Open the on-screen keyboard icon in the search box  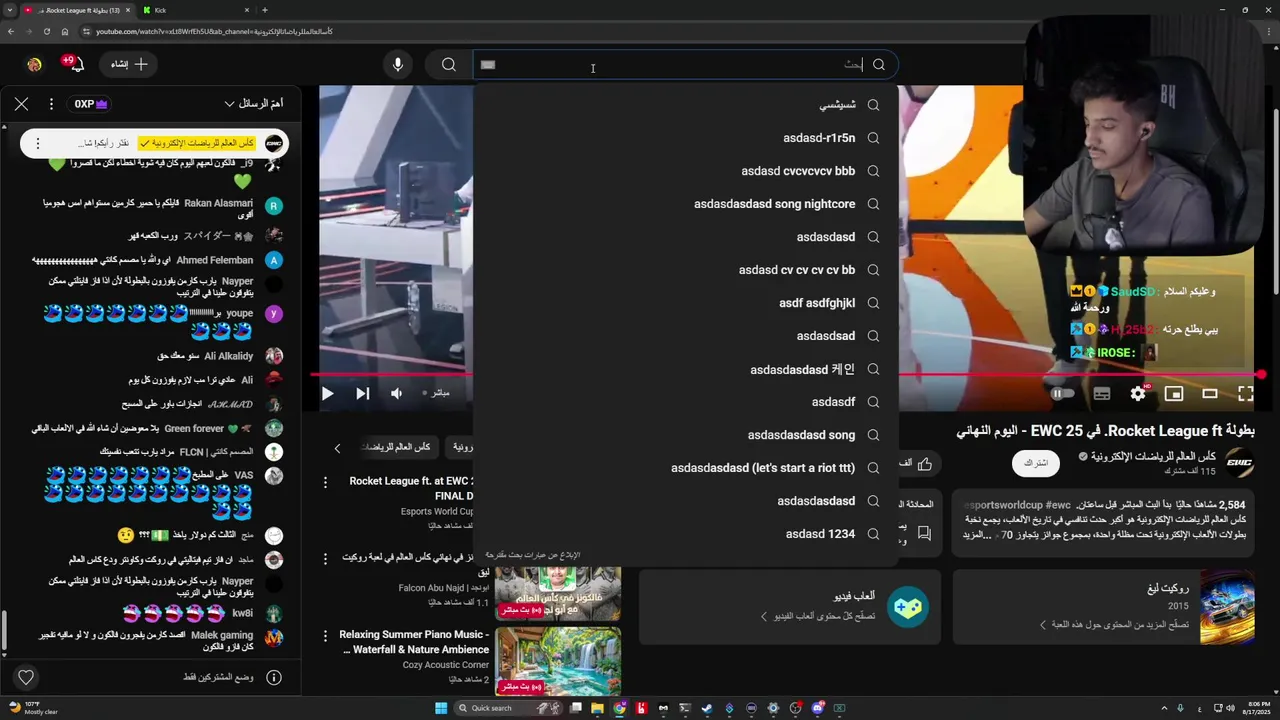tap(488, 65)
